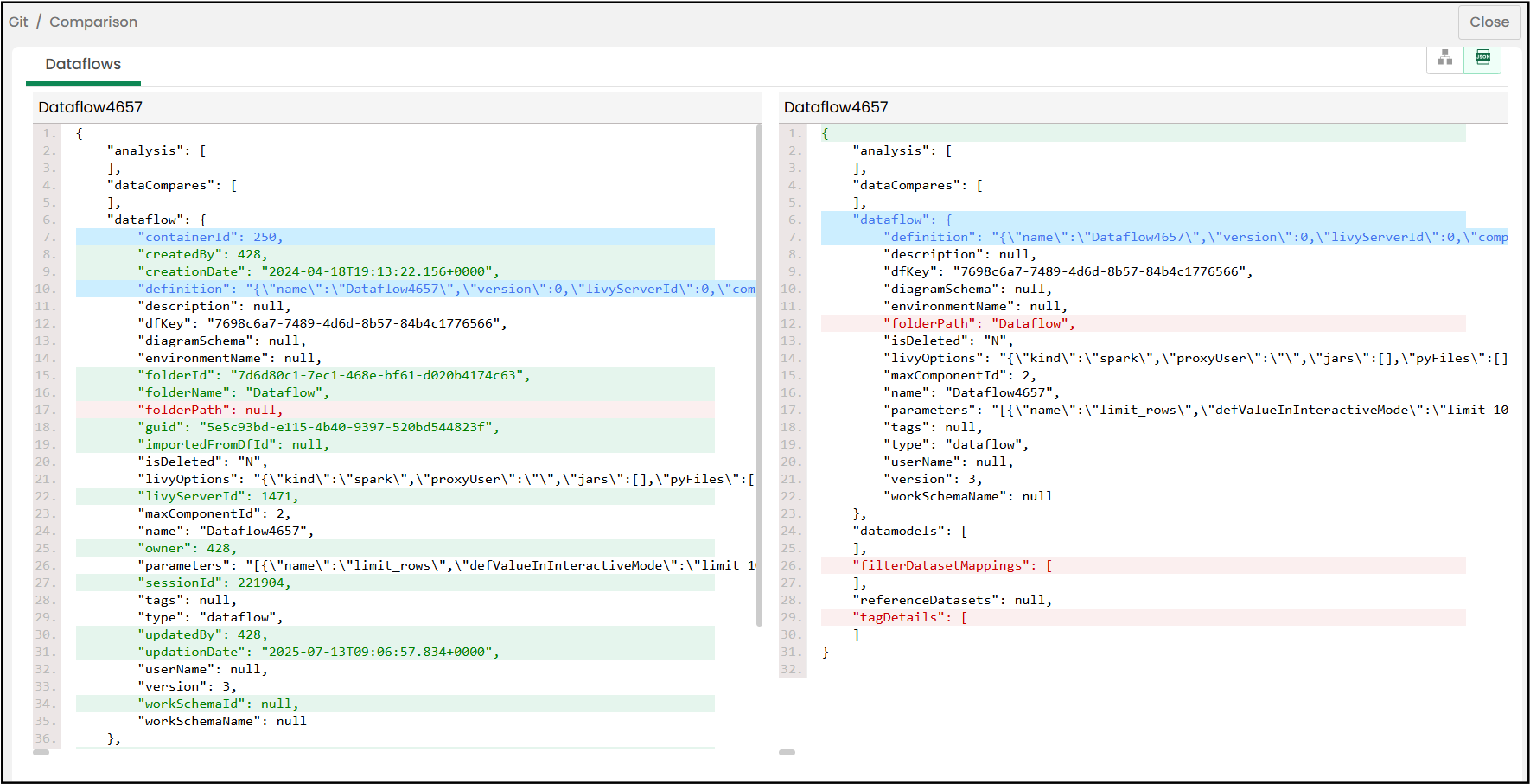Image resolution: width=1530 pixels, height=784 pixels.
Task: Select the highlighted containerId line
Action: (x=210, y=237)
